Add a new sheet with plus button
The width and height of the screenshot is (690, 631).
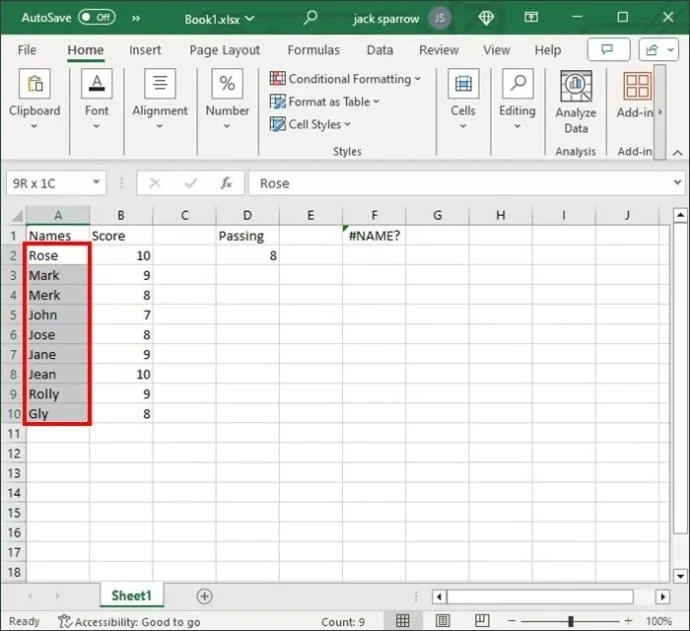click(x=204, y=596)
